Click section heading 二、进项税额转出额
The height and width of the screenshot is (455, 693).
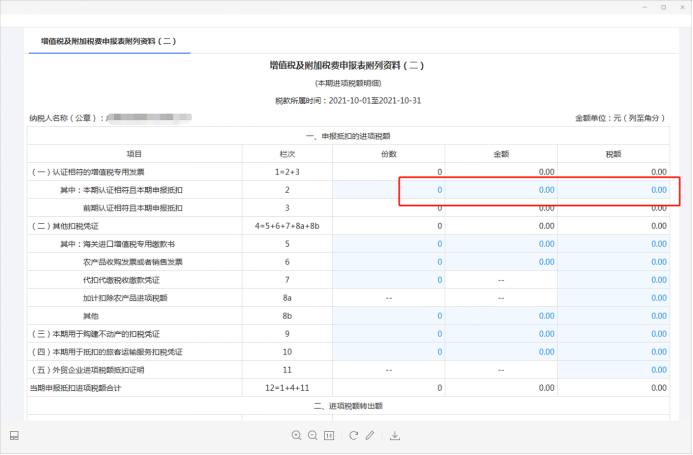pyautogui.click(x=348, y=406)
